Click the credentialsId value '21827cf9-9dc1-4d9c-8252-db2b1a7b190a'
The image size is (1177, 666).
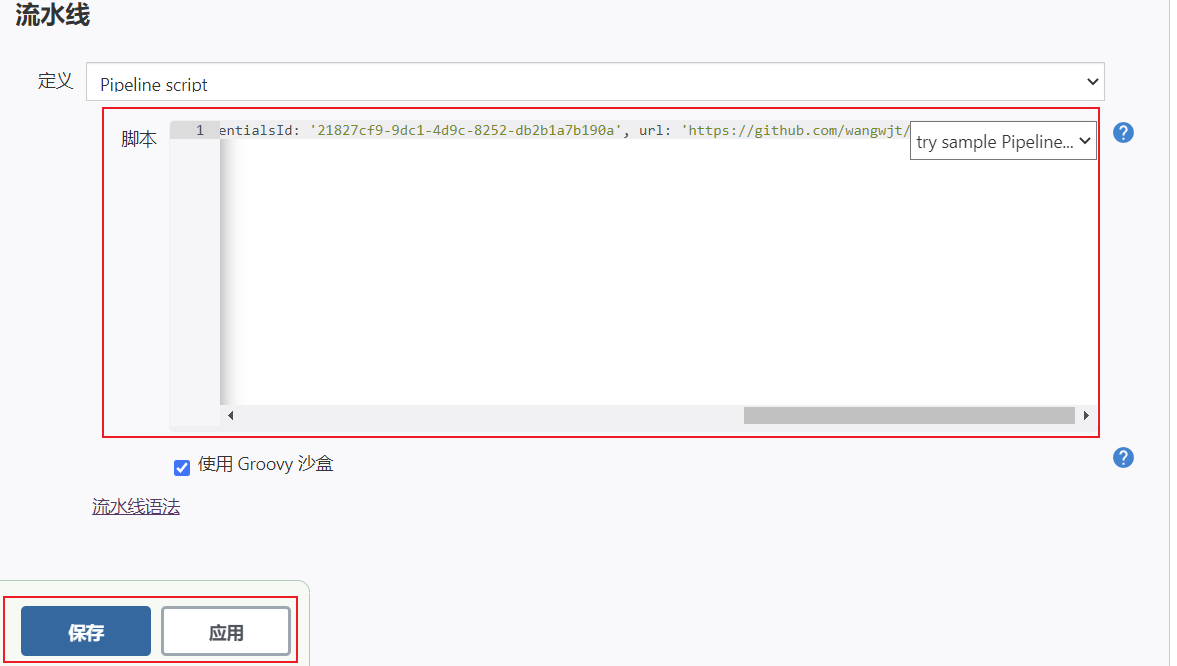(x=465, y=130)
